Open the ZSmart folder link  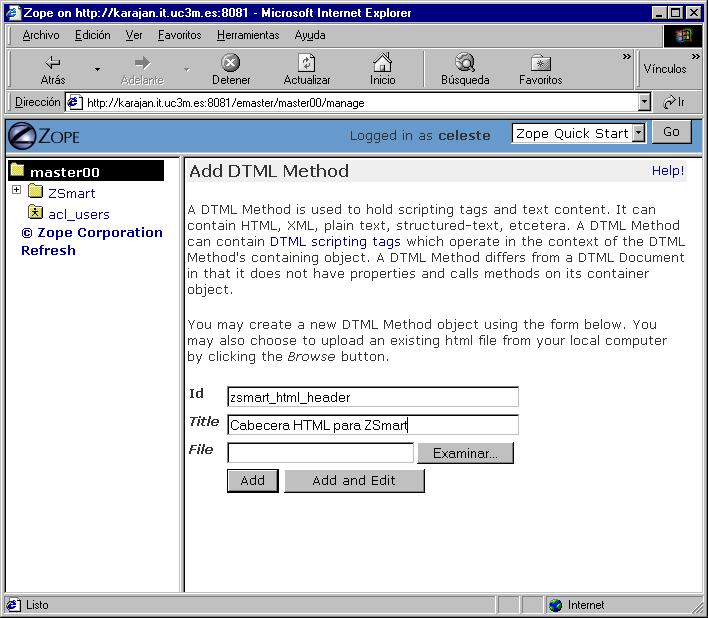click(71, 193)
